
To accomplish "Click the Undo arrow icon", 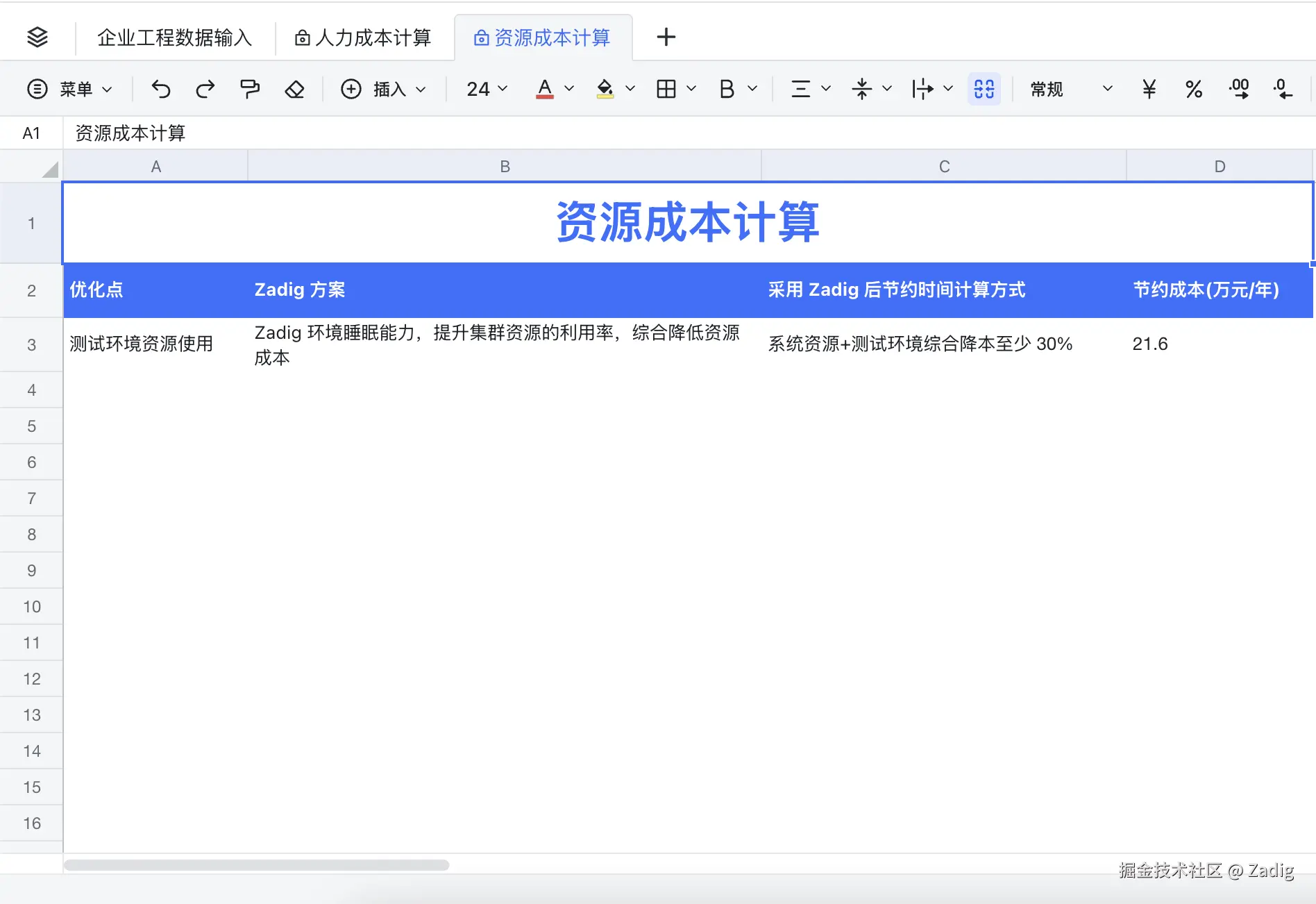I will coord(161,89).
